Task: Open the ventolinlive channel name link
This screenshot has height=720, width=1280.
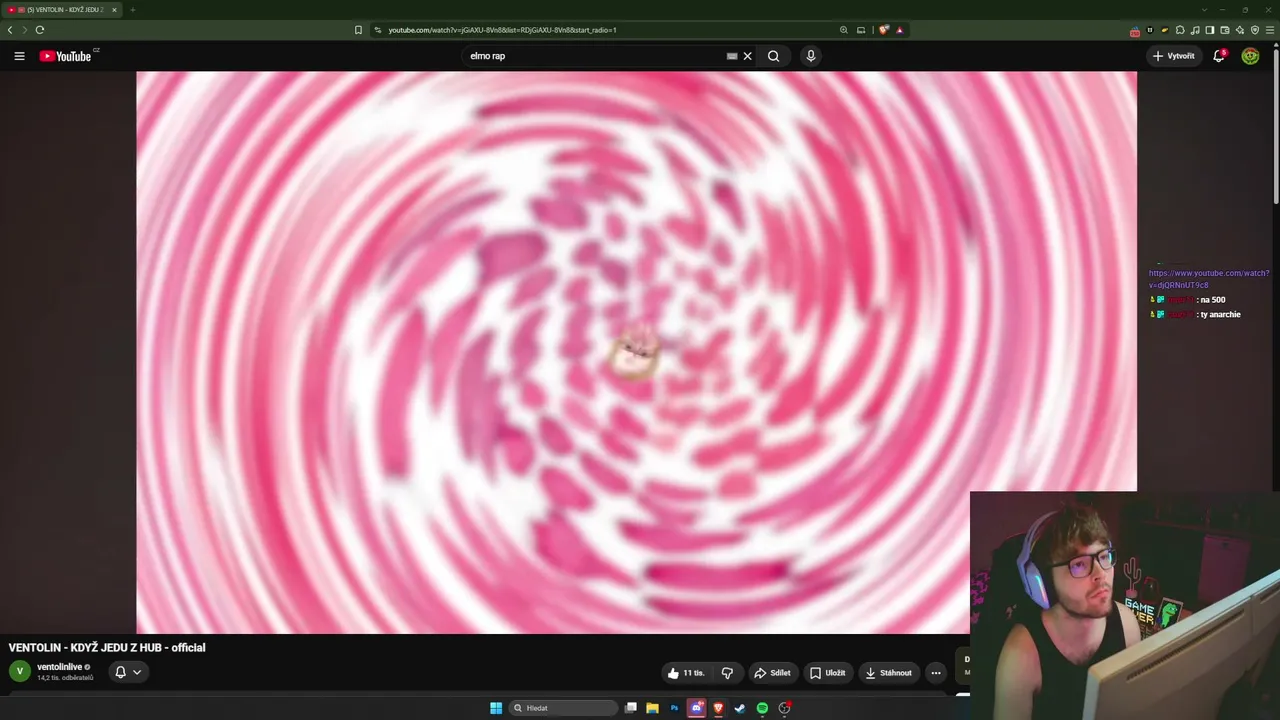Action: pyautogui.click(x=59, y=667)
